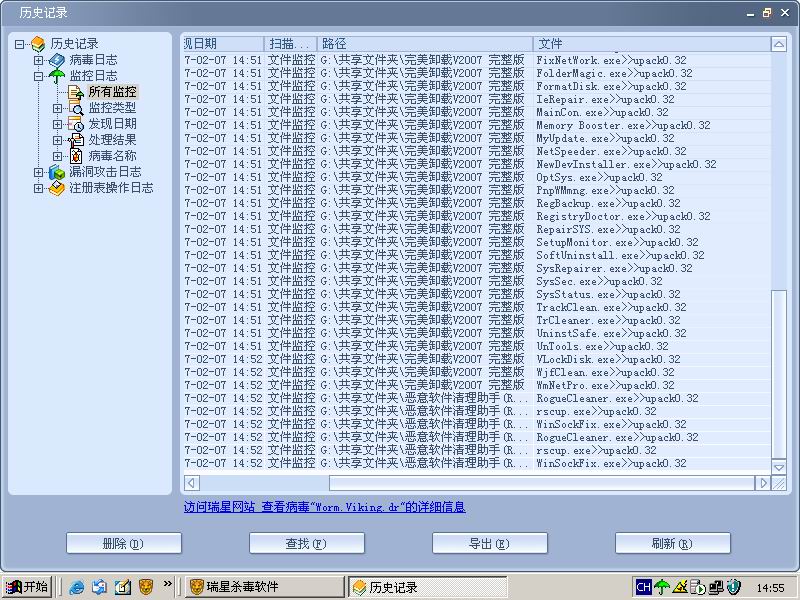Expand the 发现日期 node
This screenshot has width=800, height=600.
coord(58,124)
